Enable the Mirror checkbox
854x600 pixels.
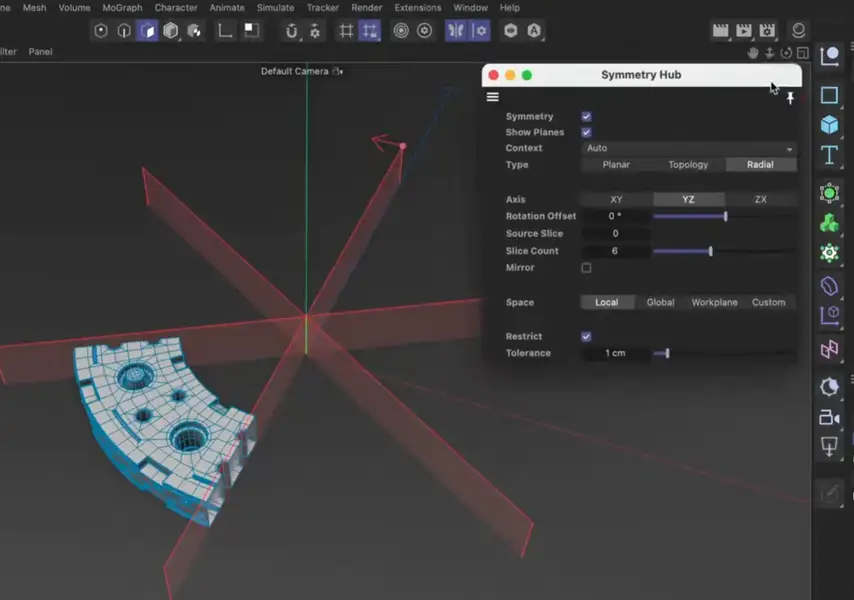[x=586, y=268]
